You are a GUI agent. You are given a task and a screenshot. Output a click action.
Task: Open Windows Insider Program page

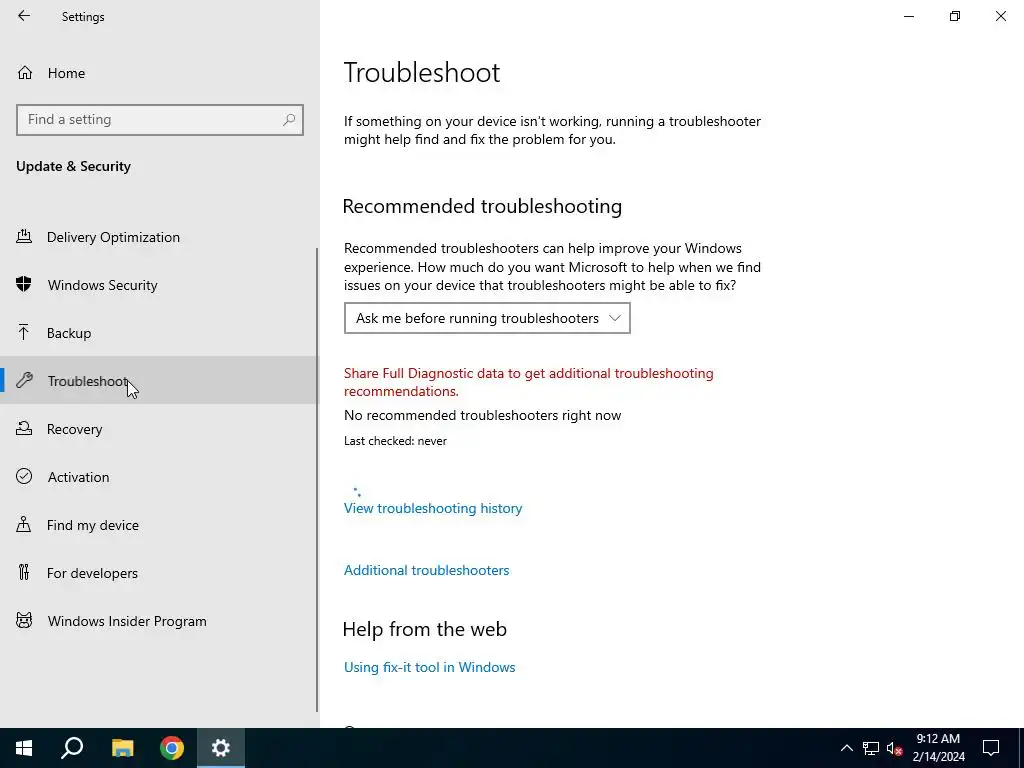click(x=127, y=621)
